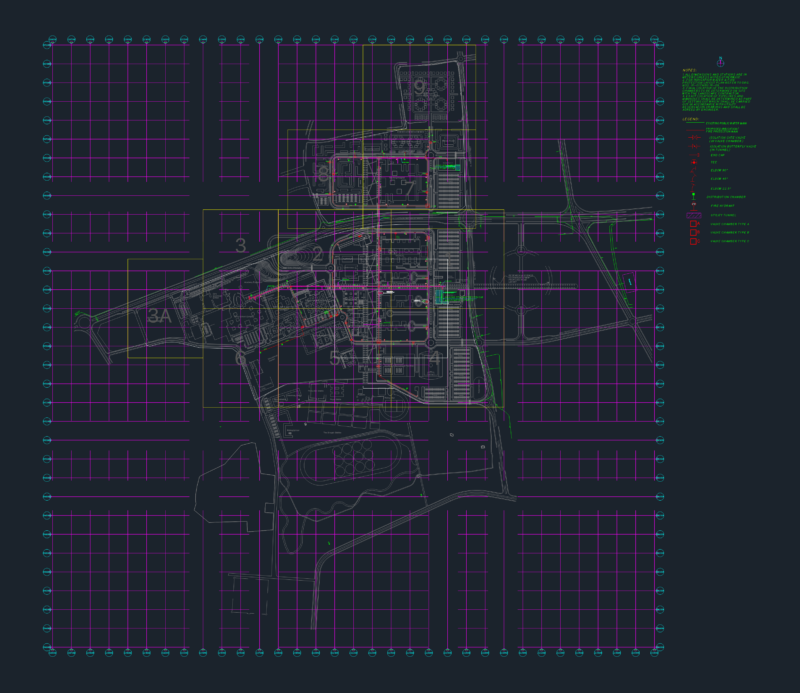This screenshot has height=693, width=800.
Task: Click the 'Fire Hydrant' legend label
Action: (x=722, y=206)
